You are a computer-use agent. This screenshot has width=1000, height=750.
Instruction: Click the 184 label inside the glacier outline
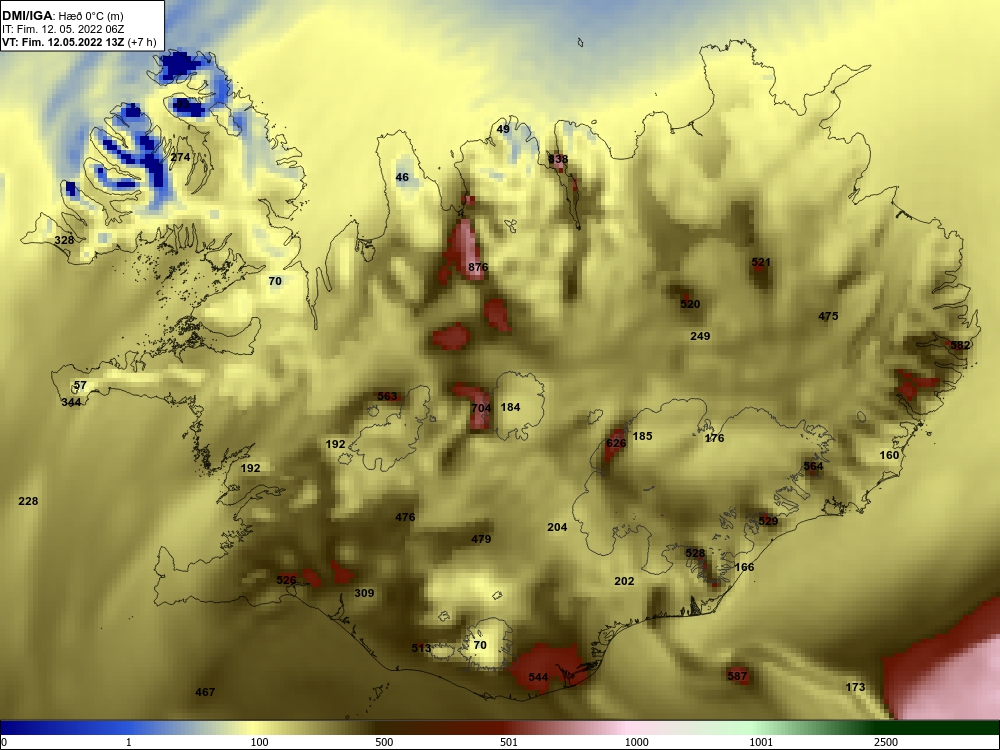pyautogui.click(x=510, y=407)
